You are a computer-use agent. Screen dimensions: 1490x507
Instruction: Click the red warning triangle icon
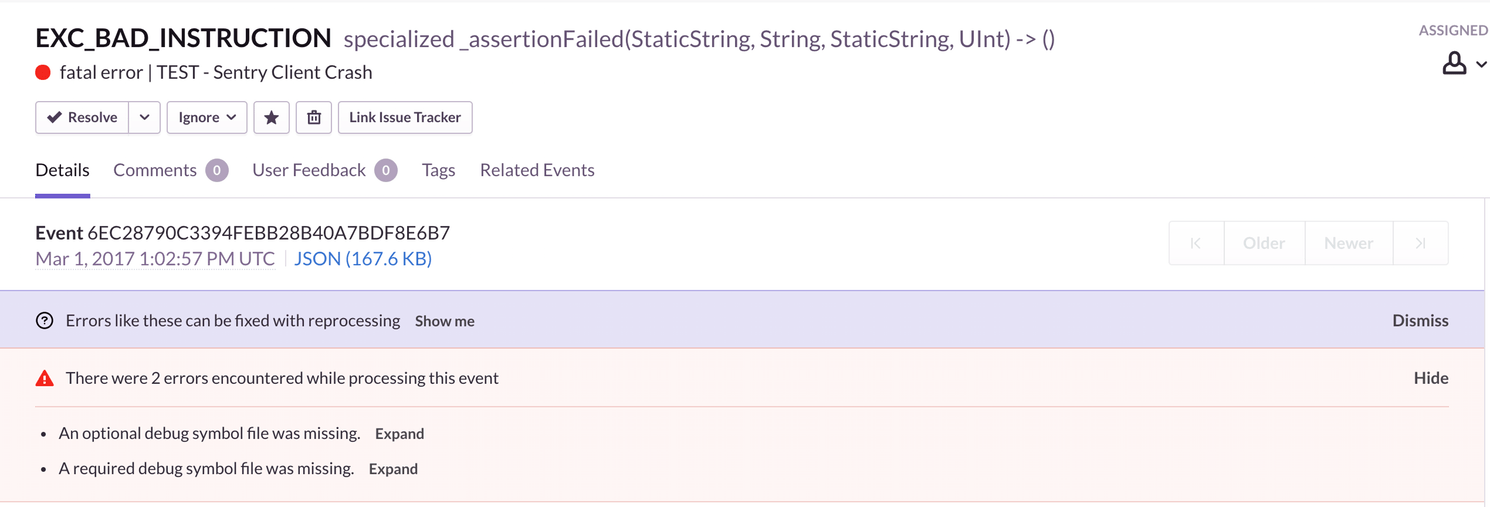pos(44,378)
